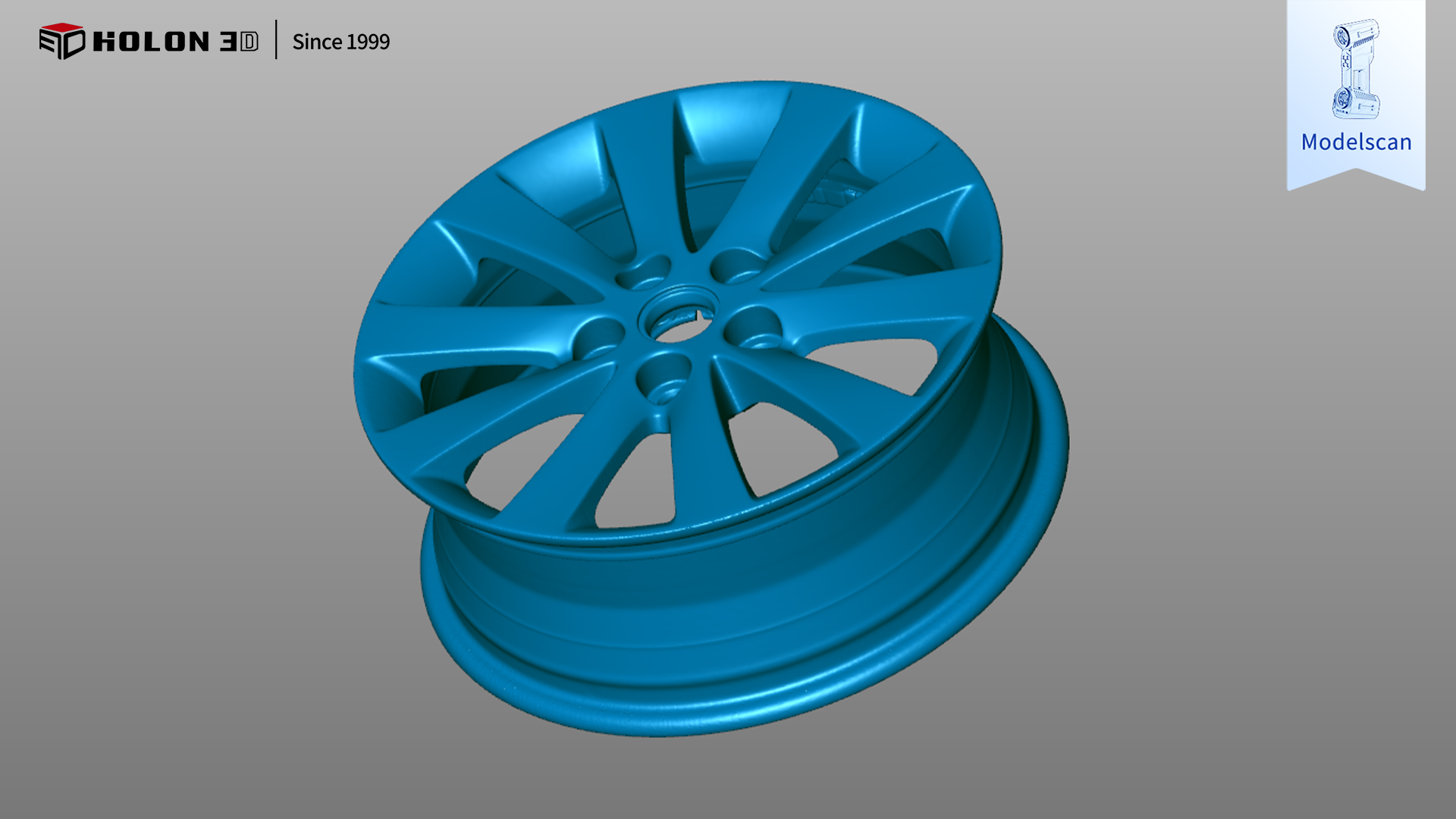
Task: Click the vertical divider line beside logo
Action: (x=276, y=39)
